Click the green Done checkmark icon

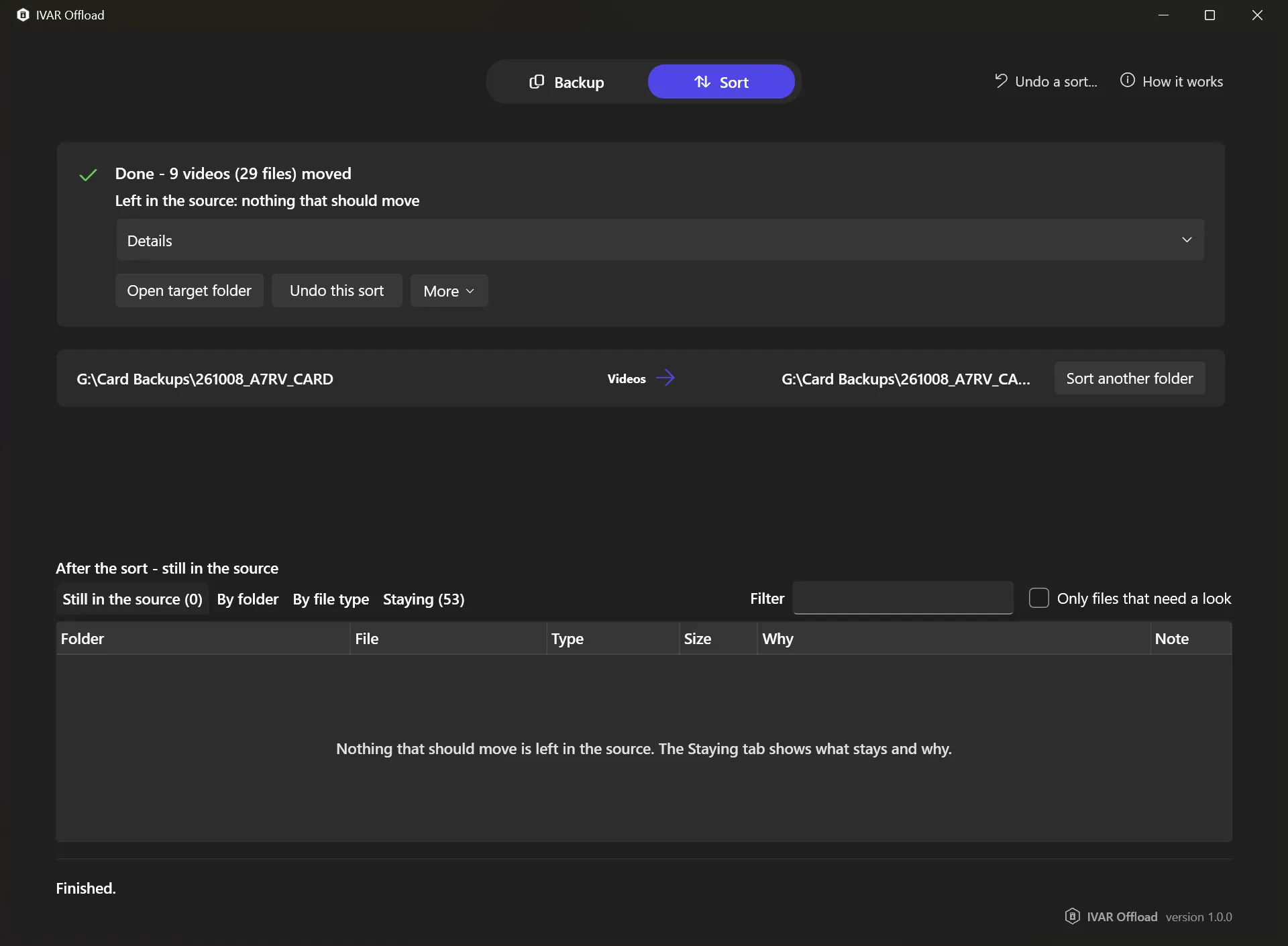[x=88, y=175]
